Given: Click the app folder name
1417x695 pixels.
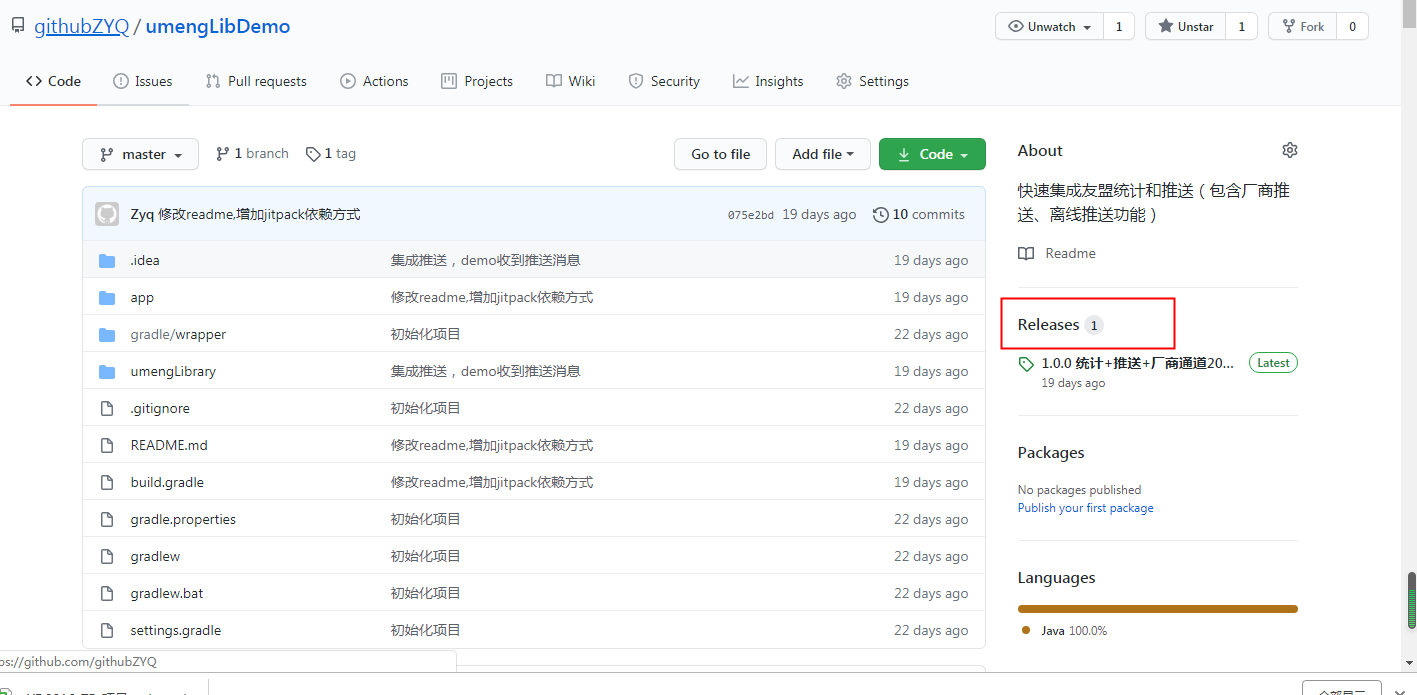Looking at the screenshot, I should point(142,297).
